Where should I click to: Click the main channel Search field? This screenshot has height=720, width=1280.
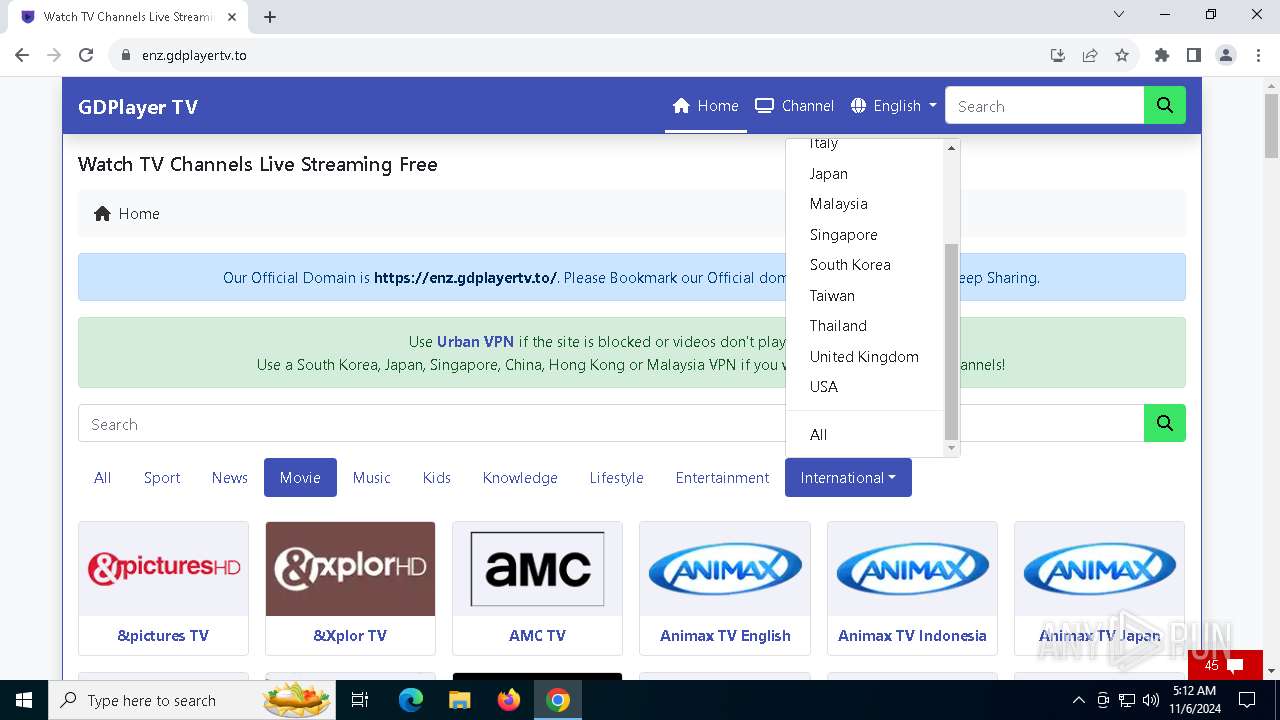[611, 424]
